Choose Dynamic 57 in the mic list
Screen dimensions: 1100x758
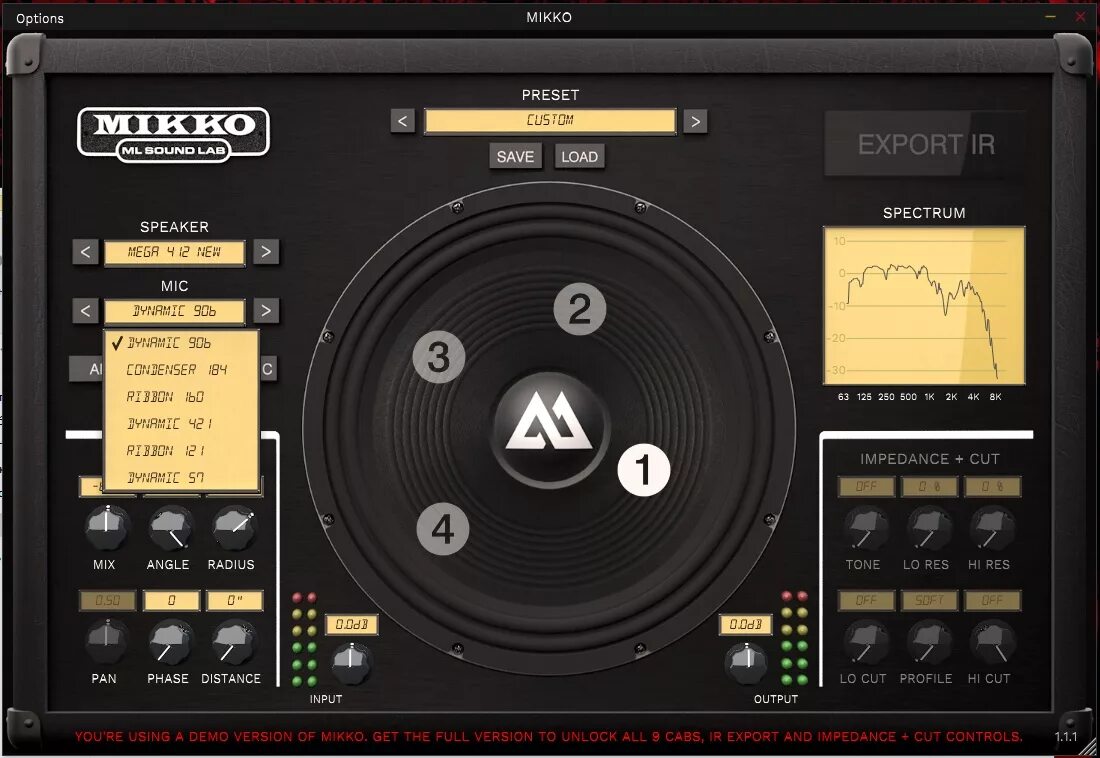point(181,478)
